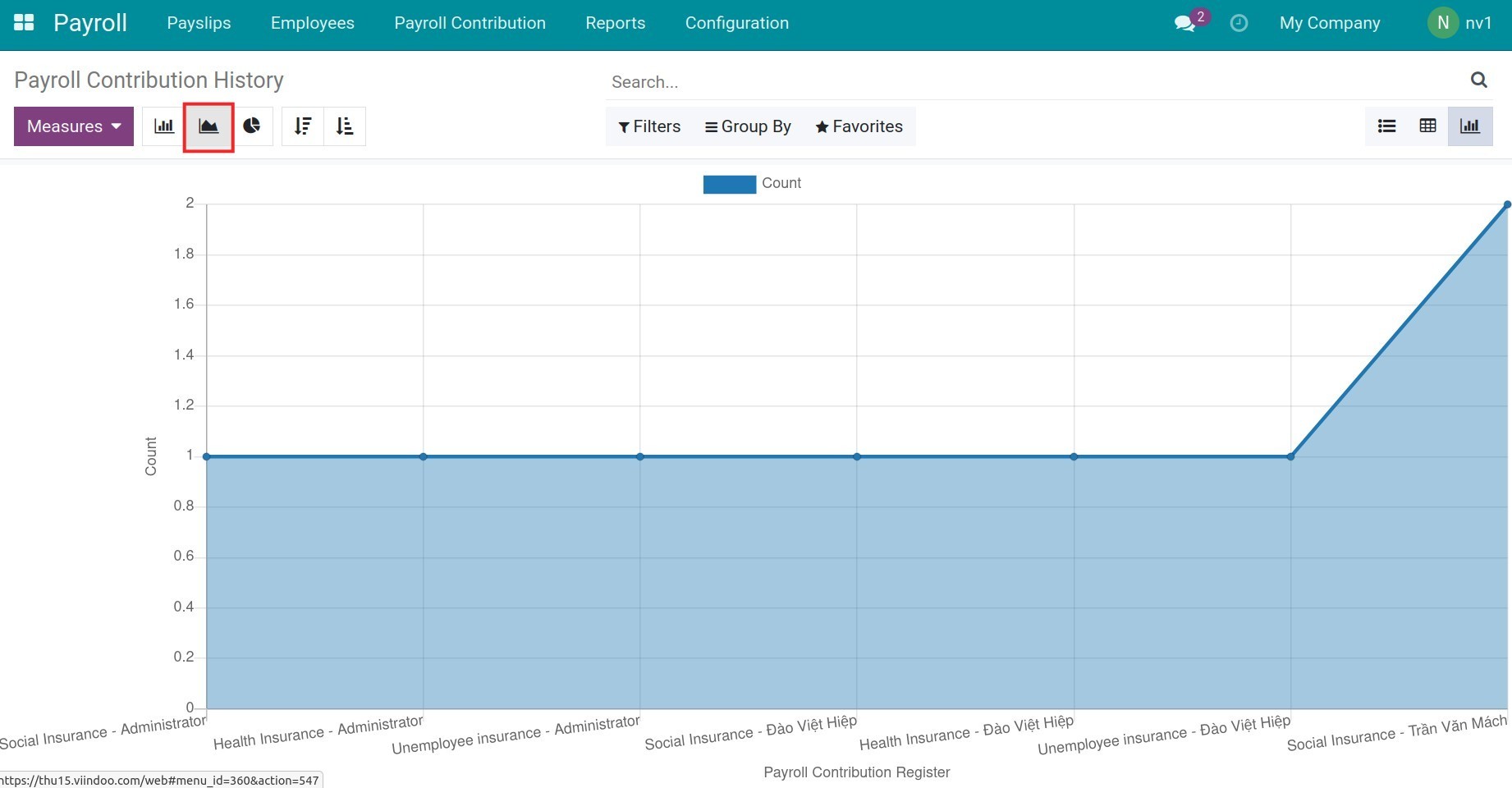The height and width of the screenshot is (788, 1512).
Task: Click the blue Count legend swatch
Action: (x=728, y=183)
